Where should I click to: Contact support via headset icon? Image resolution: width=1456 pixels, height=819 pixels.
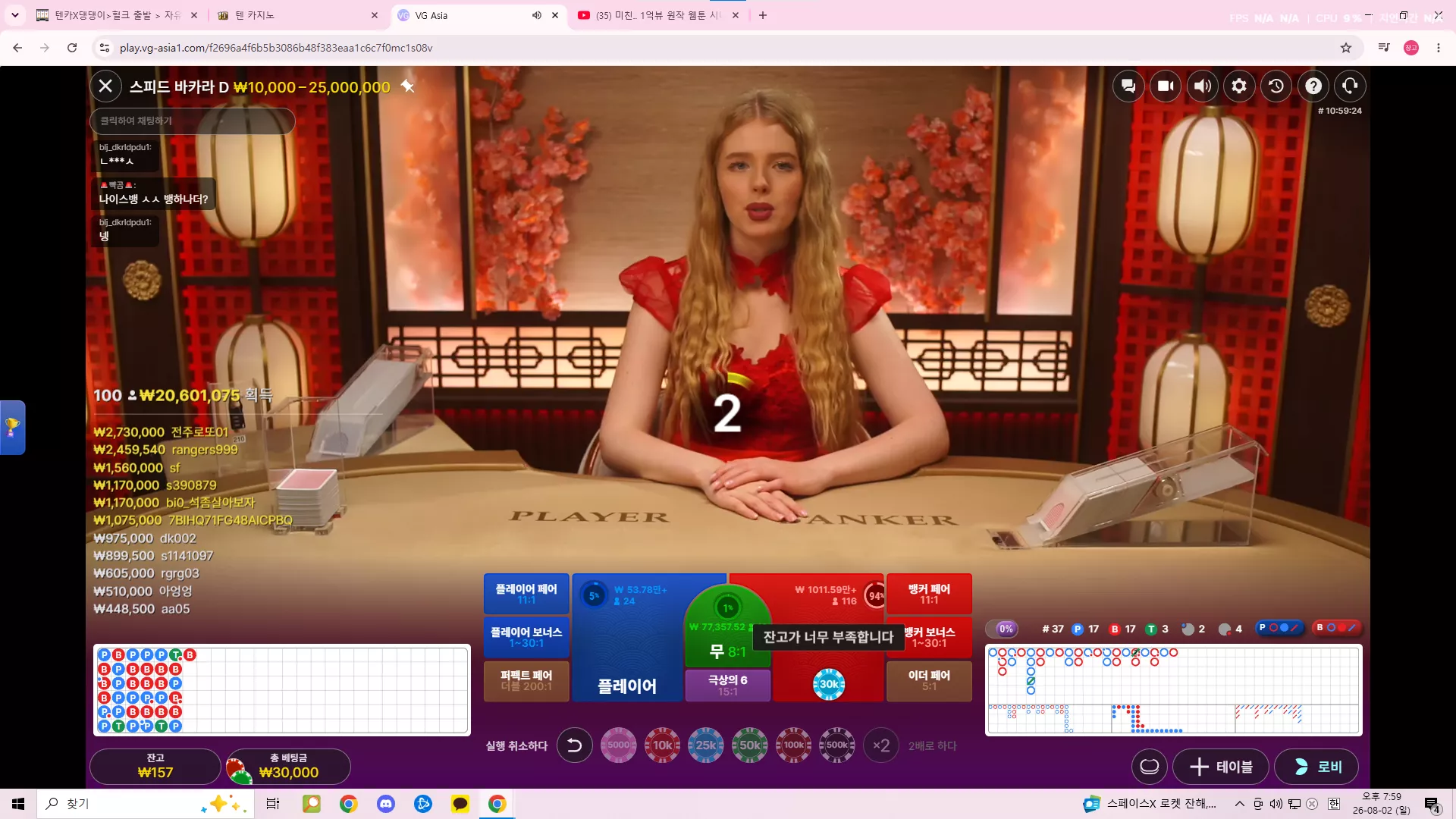tap(1351, 86)
